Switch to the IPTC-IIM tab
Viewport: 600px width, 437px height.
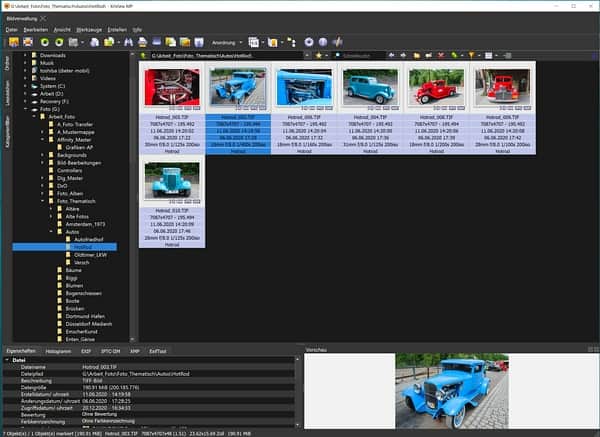click(x=110, y=351)
